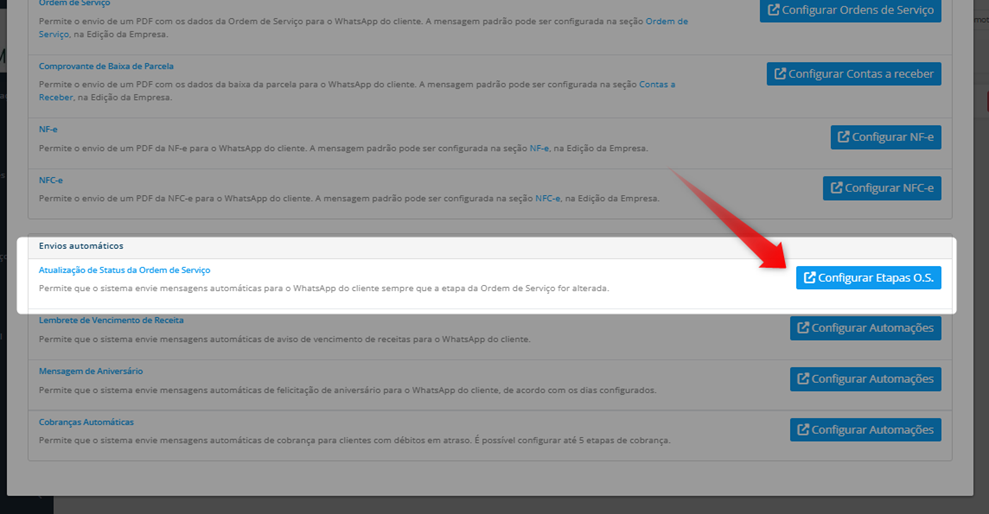
Task: Click the NFC-e inline link in description
Action: [x=547, y=198]
